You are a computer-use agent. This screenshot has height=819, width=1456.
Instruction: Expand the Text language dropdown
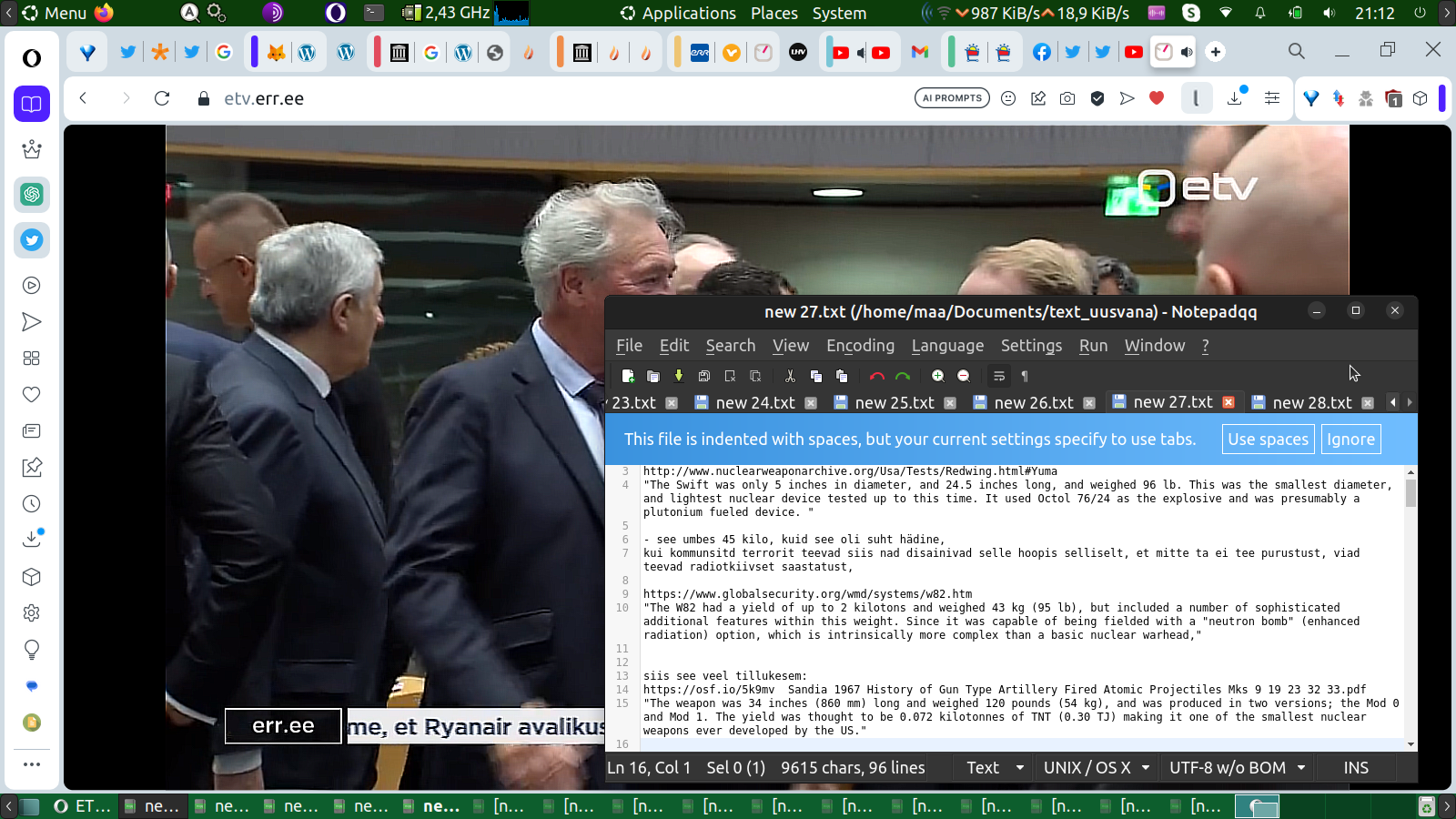pyautogui.click(x=995, y=768)
